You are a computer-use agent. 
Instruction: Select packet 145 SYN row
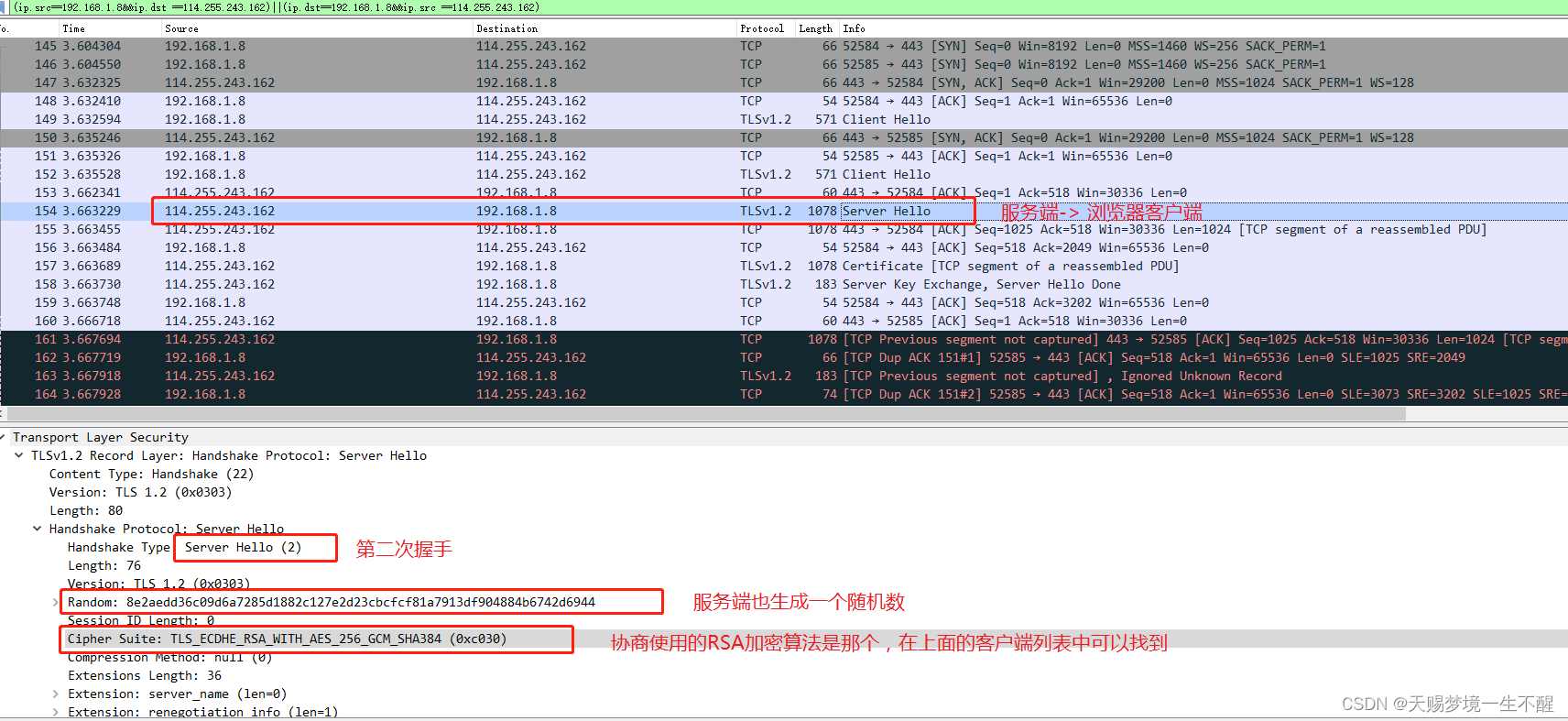pyautogui.click(x=784, y=47)
